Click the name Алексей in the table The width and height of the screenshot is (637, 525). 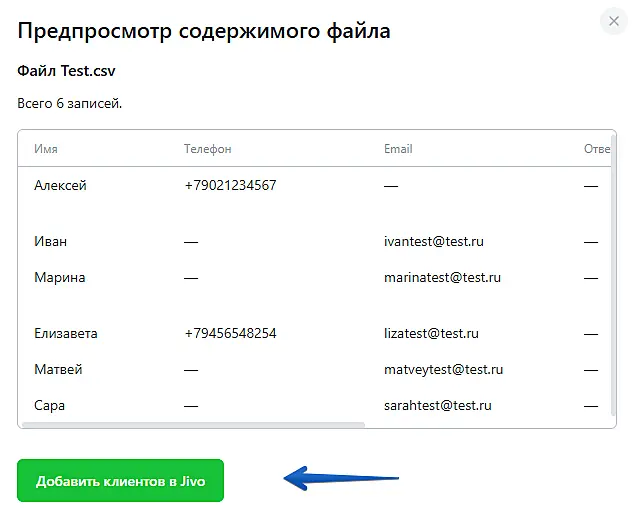(60, 185)
